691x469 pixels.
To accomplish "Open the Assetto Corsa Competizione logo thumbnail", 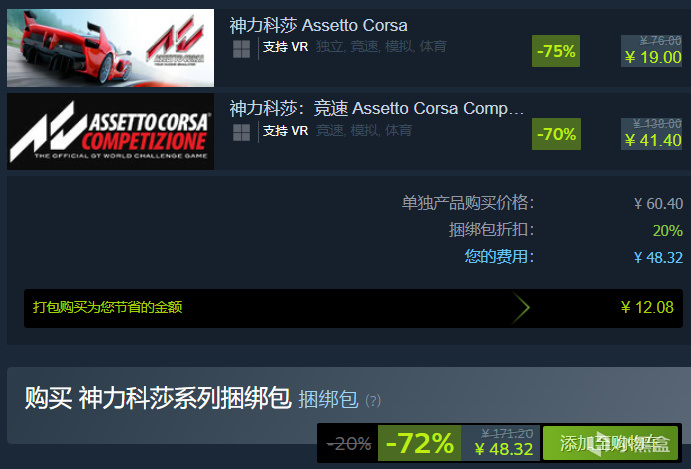I will (x=110, y=131).
